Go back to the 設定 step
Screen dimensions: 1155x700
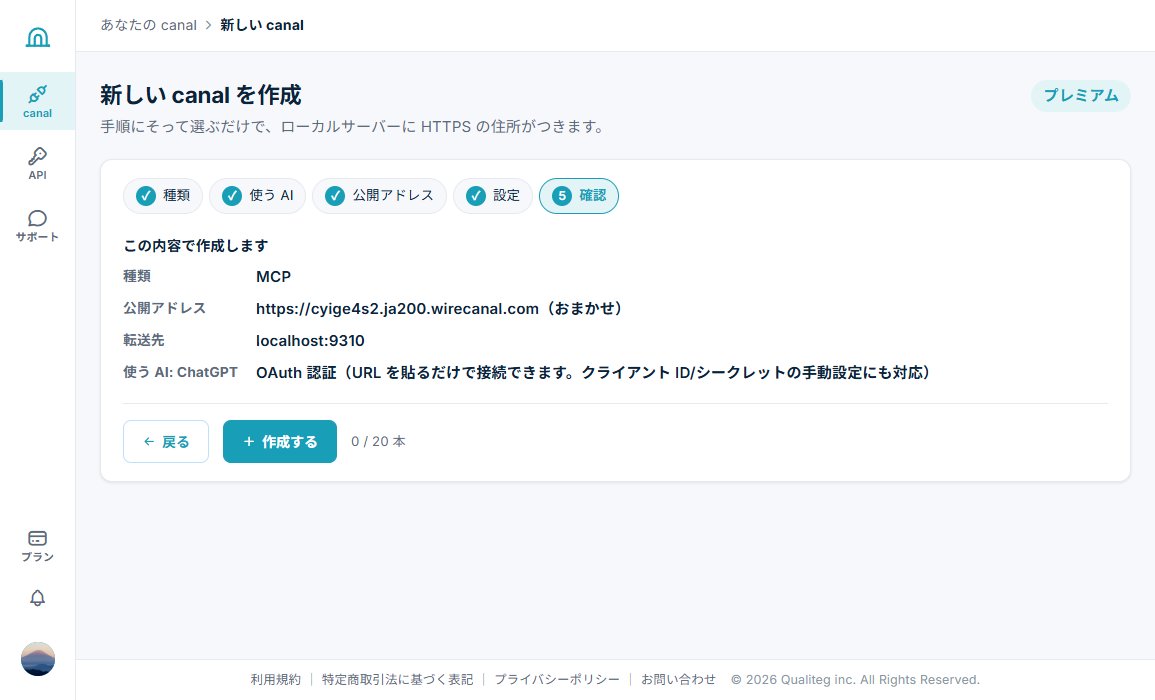click(493, 196)
